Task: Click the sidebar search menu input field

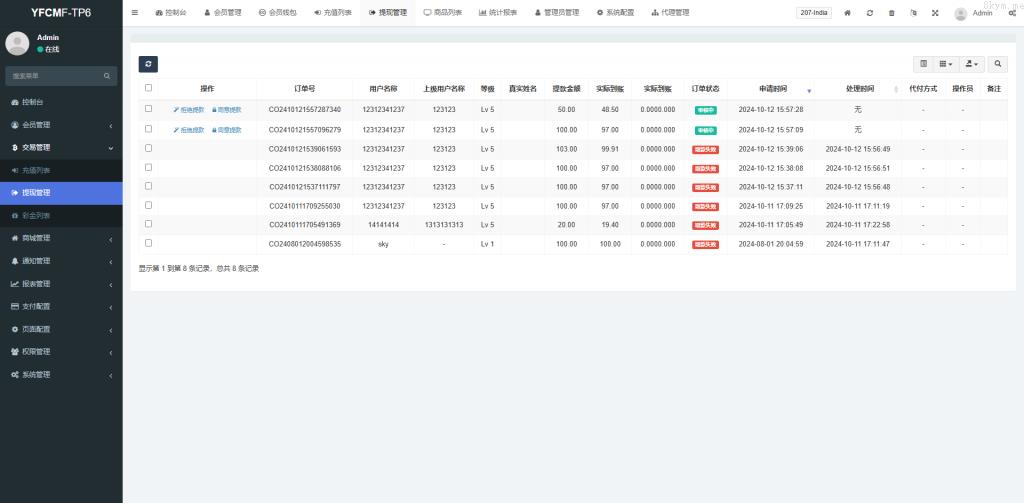Action: [54, 76]
